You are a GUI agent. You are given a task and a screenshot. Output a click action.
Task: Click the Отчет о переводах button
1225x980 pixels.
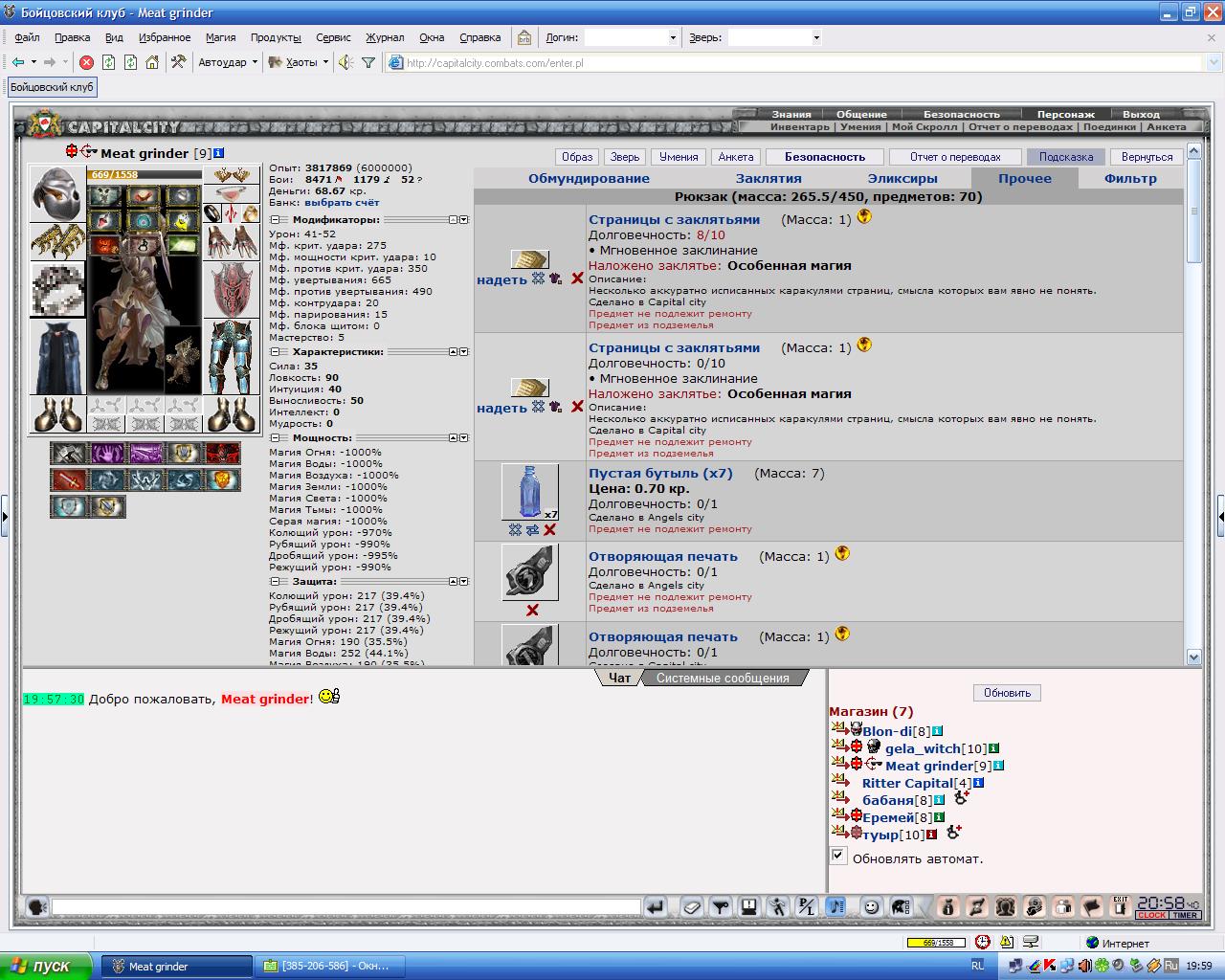click(954, 157)
